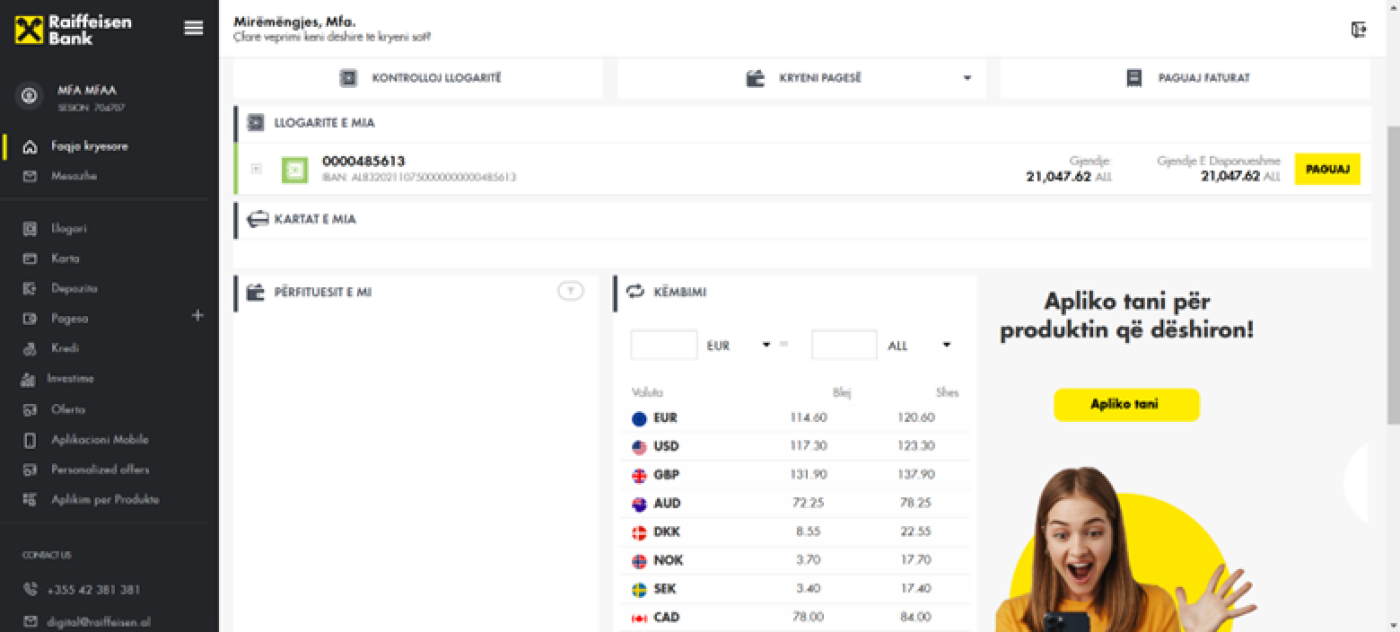Click the Pagesa wallet icon in sidebar
Viewport: 1400px width, 632px height.
pos(30,319)
